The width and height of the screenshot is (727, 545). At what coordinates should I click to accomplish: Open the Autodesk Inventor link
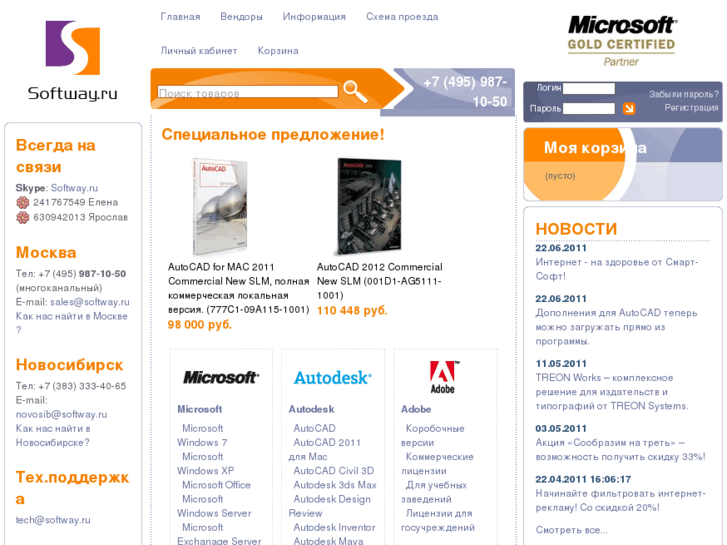pyautogui.click(x=334, y=527)
